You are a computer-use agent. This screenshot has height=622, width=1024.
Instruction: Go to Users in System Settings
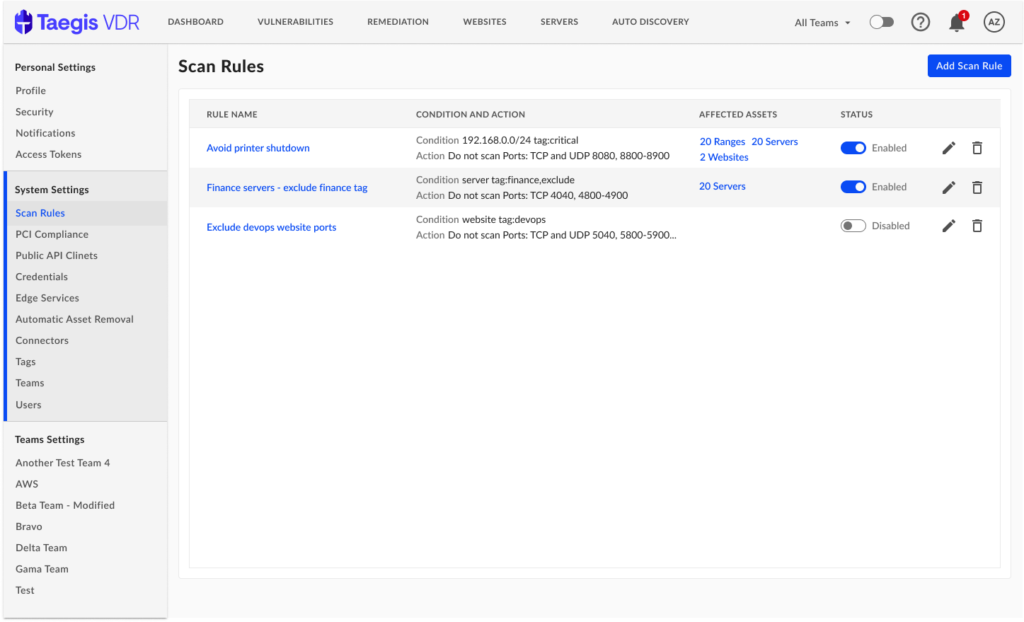click(x=28, y=405)
